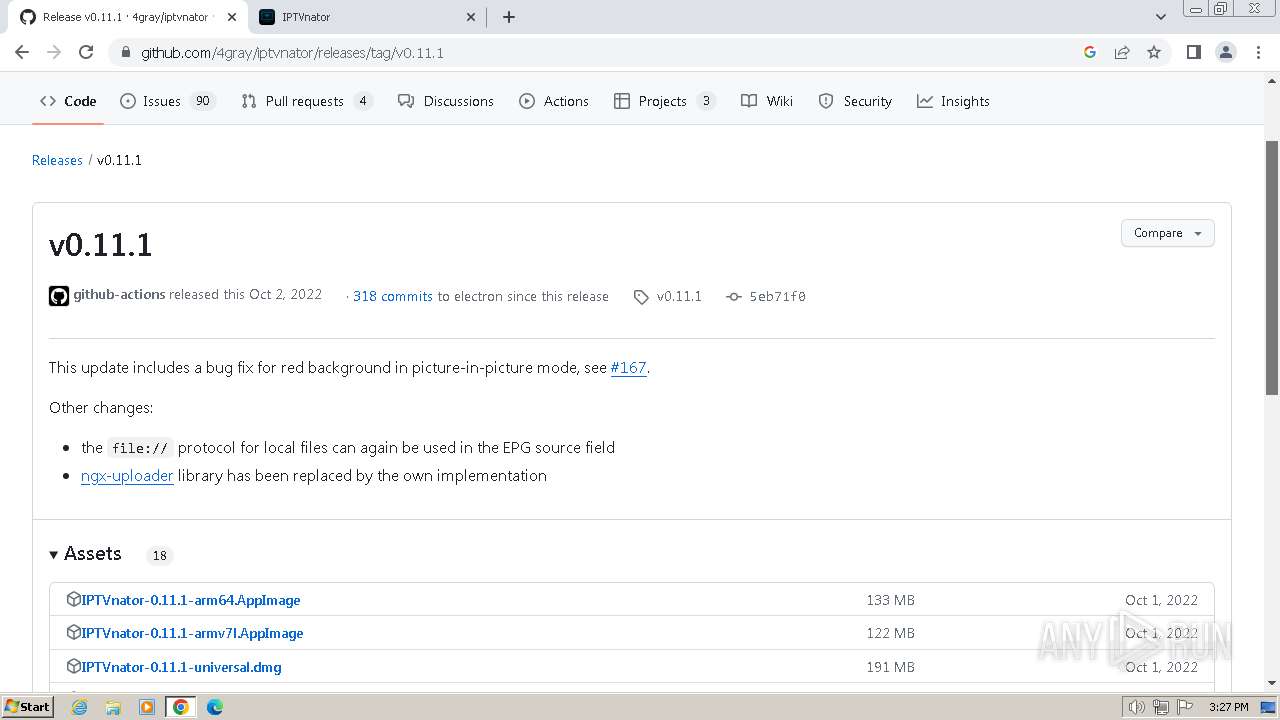Click the 133 MB size text
Viewport: 1280px width, 720px height.
pyautogui.click(x=890, y=600)
